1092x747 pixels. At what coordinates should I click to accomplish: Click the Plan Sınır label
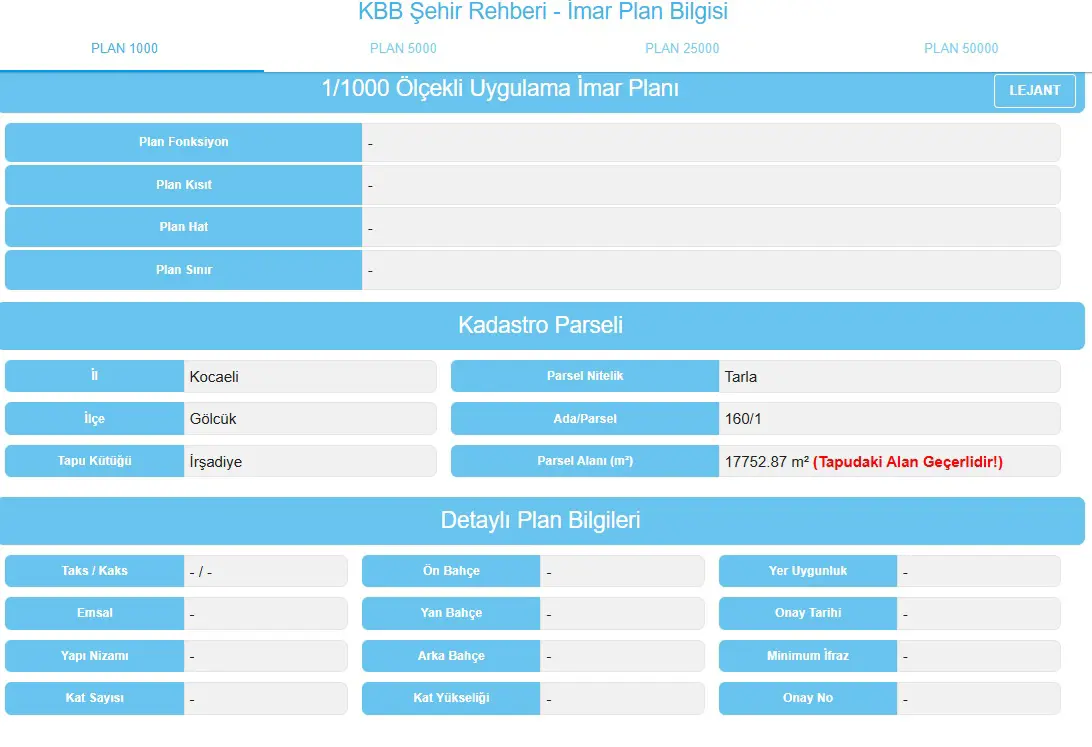tap(183, 269)
